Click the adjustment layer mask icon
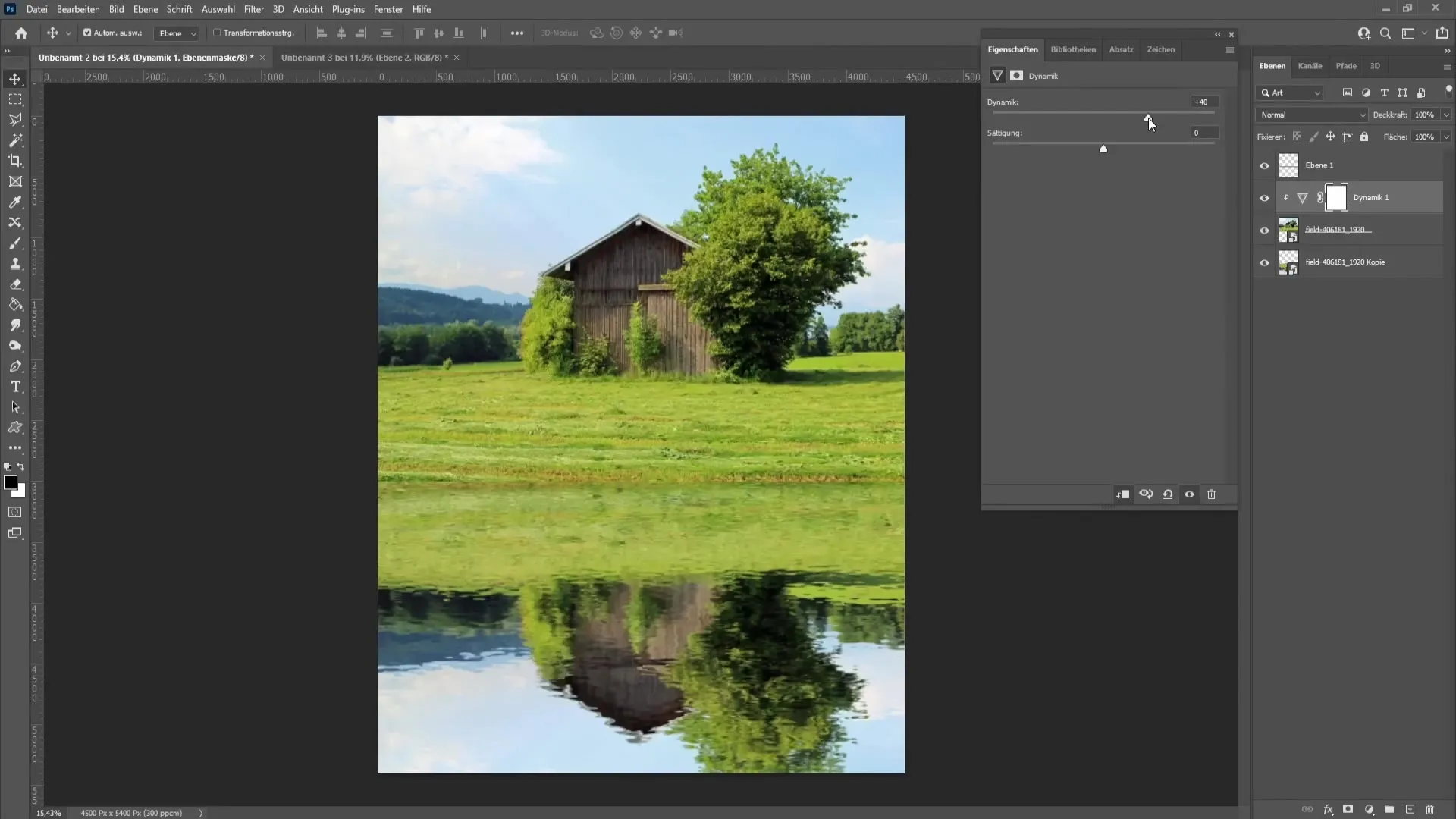This screenshot has width=1456, height=819. click(1336, 197)
